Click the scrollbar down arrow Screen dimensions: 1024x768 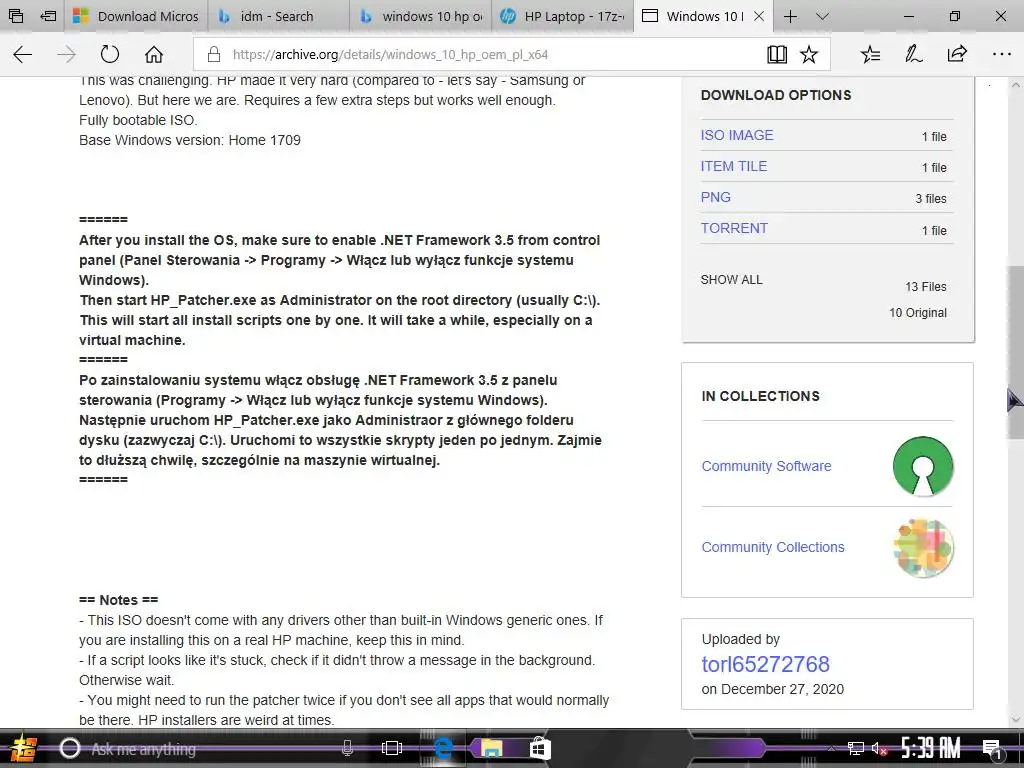click(x=1016, y=720)
